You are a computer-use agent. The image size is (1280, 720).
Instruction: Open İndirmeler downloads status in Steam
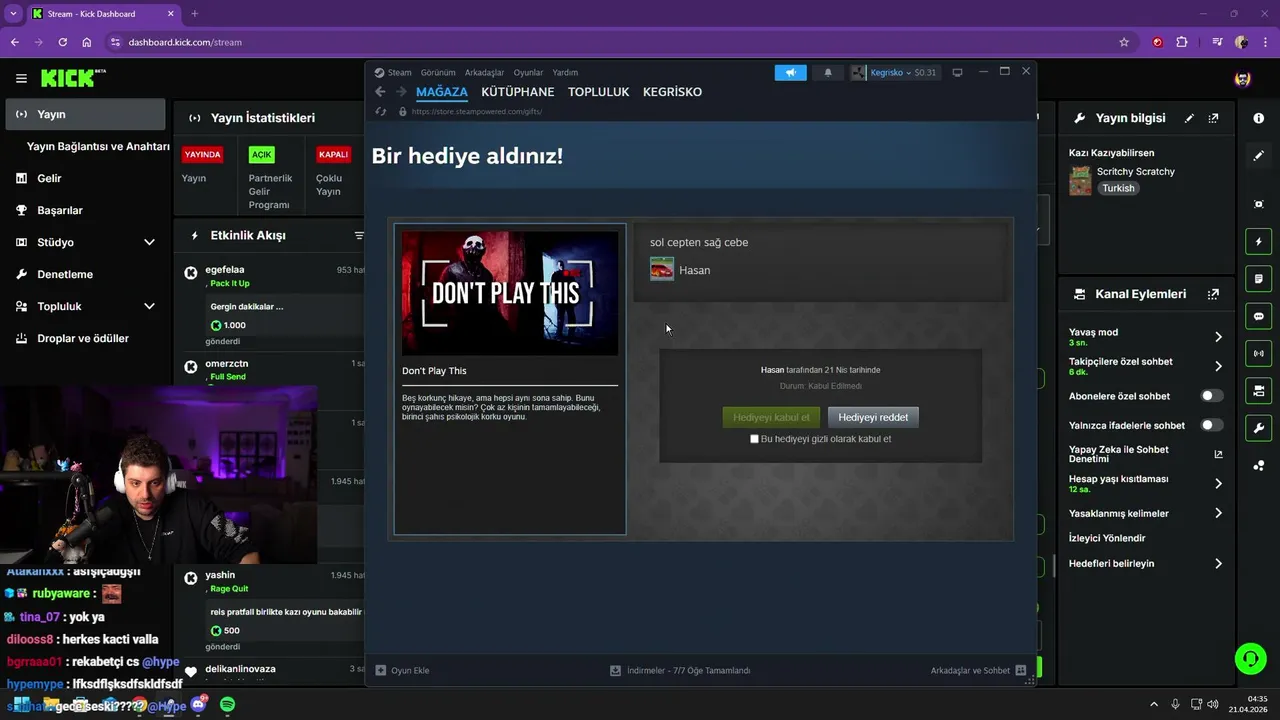(680, 670)
